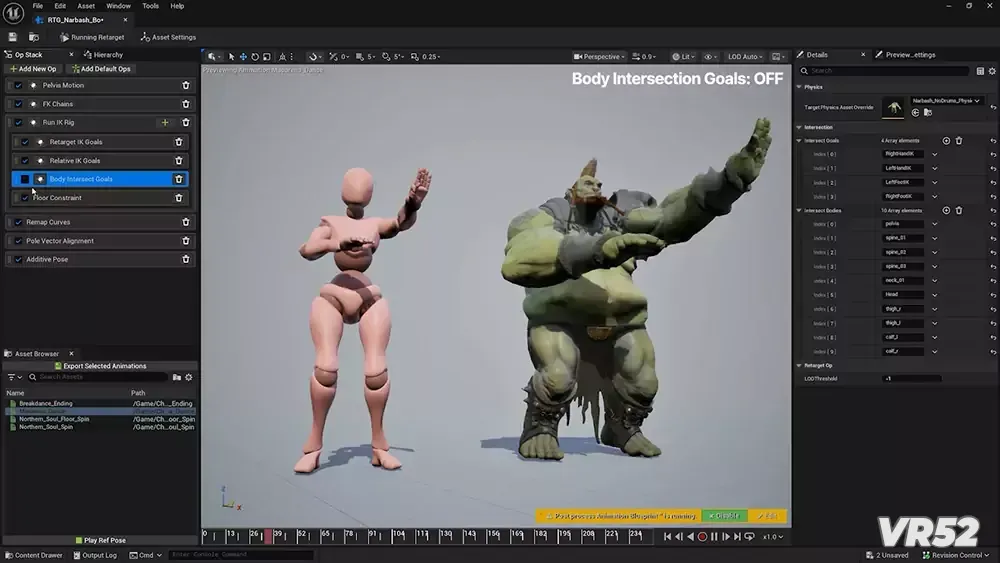Screen dimensions: 1000x563
Task: Add an element to the Intersect Goals array
Action: [946, 141]
